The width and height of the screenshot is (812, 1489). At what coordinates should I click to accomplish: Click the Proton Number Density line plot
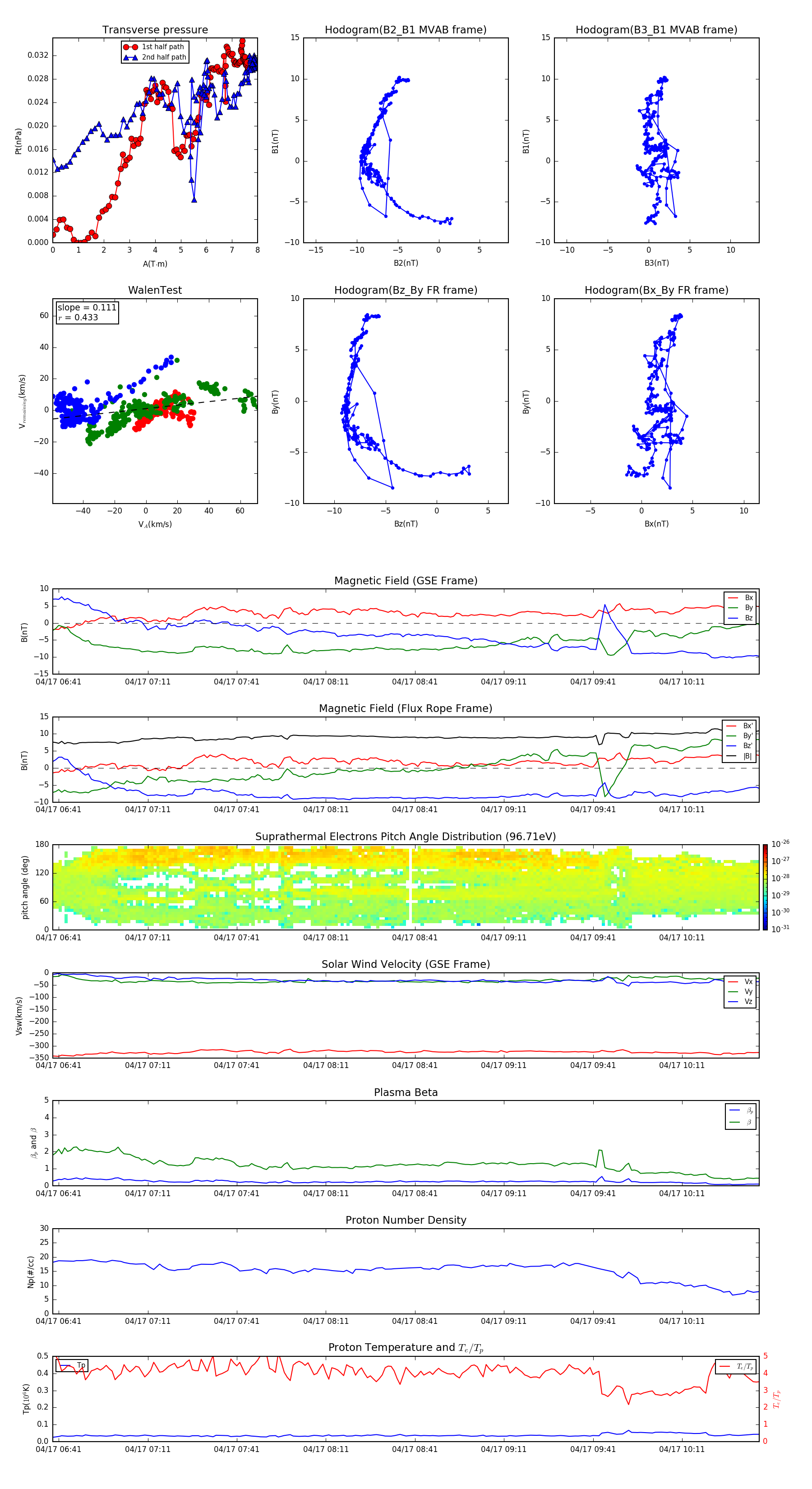tap(406, 1271)
